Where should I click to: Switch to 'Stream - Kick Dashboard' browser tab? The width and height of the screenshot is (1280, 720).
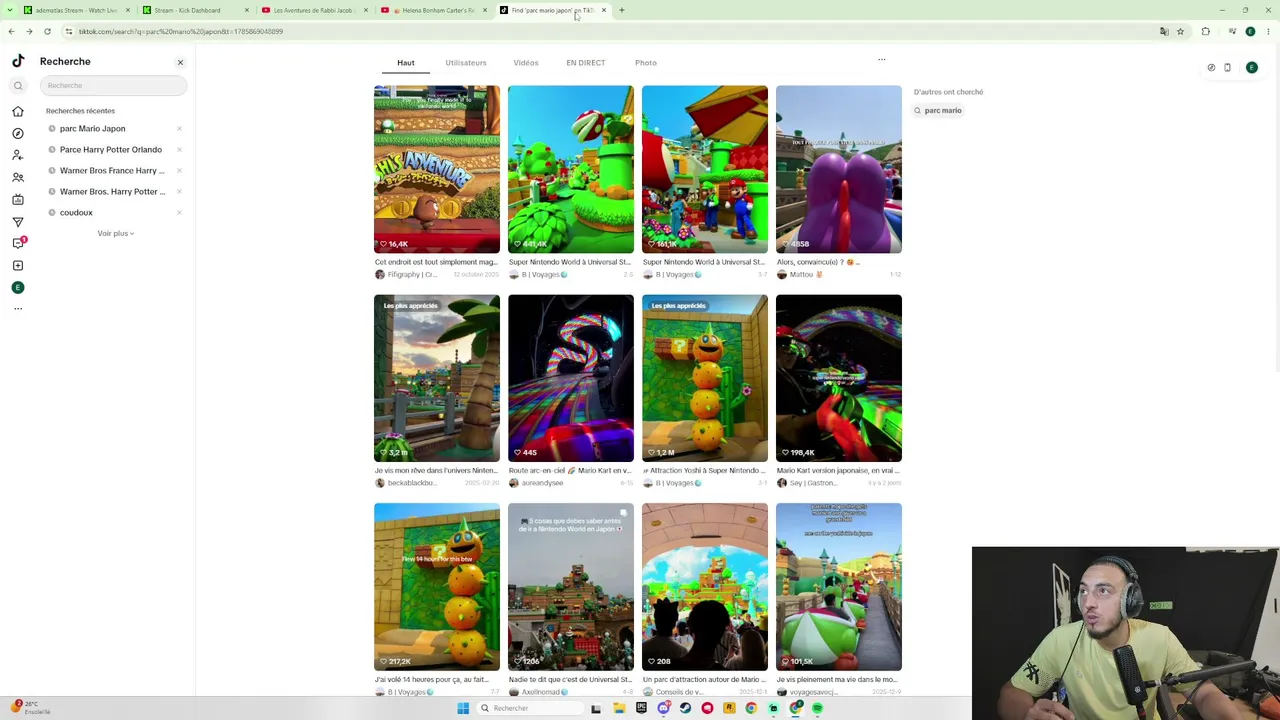click(188, 10)
